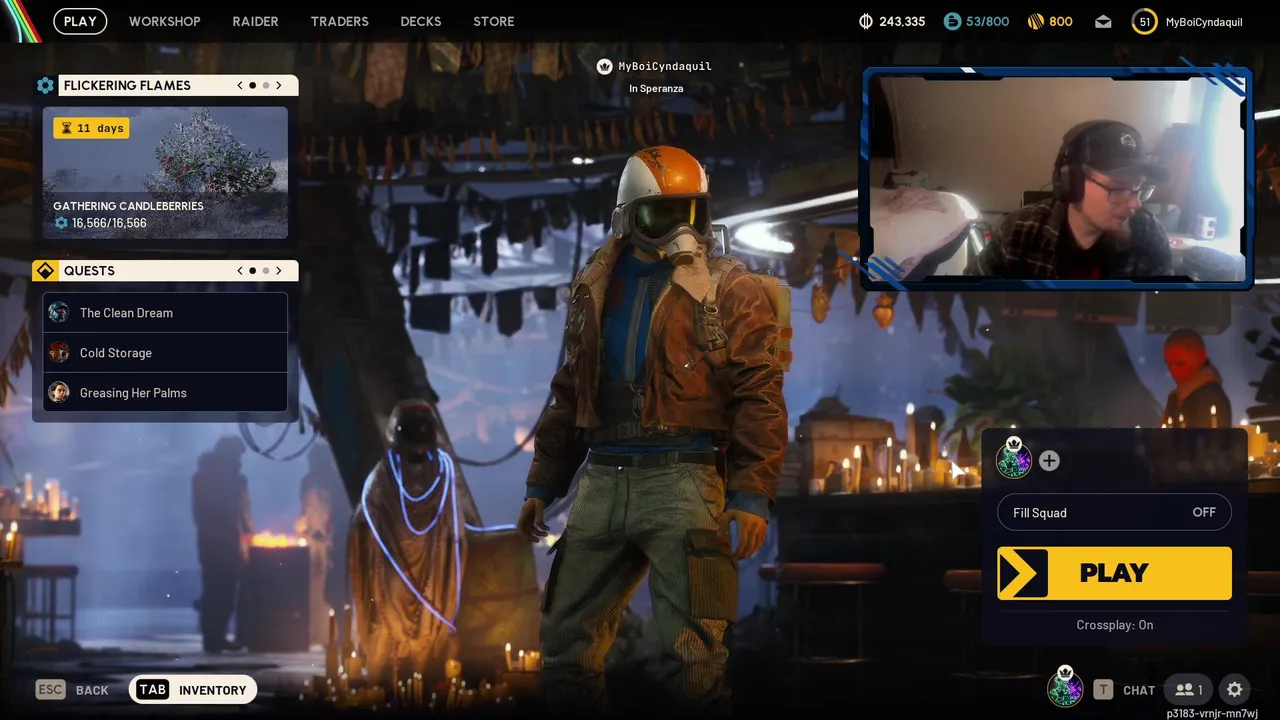Image resolution: width=1280 pixels, height=720 pixels.
Task: Open CHAT label in bottom bar
Action: coord(1139,690)
